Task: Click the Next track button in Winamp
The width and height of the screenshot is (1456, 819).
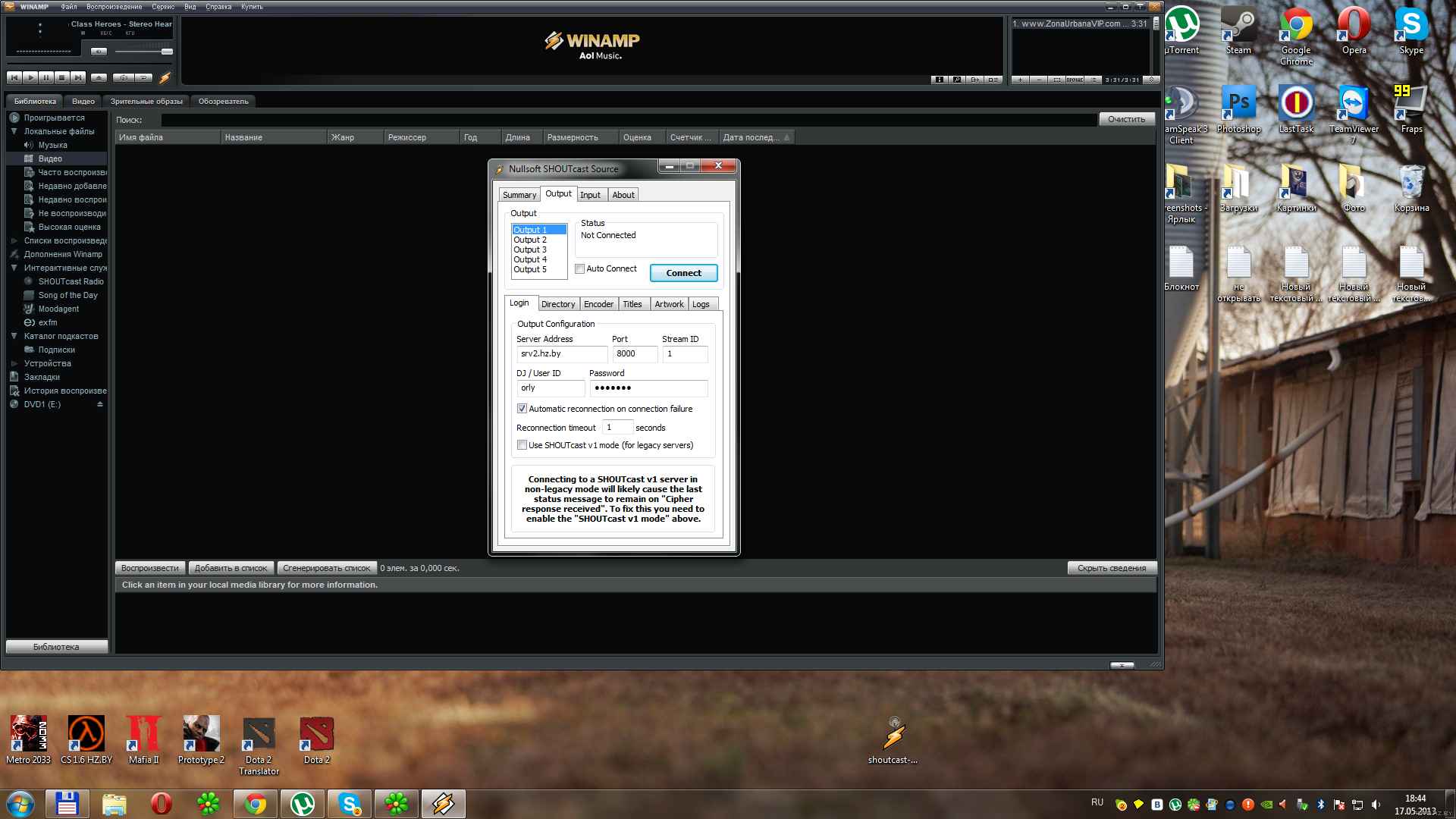Action: point(78,77)
